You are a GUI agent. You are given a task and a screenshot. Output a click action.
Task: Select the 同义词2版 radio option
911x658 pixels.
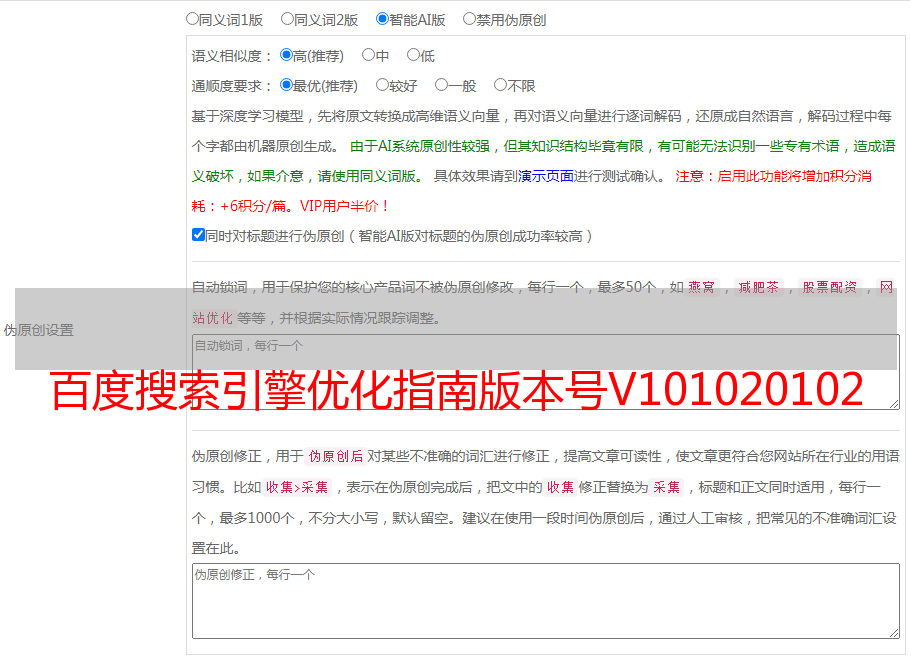[287, 19]
